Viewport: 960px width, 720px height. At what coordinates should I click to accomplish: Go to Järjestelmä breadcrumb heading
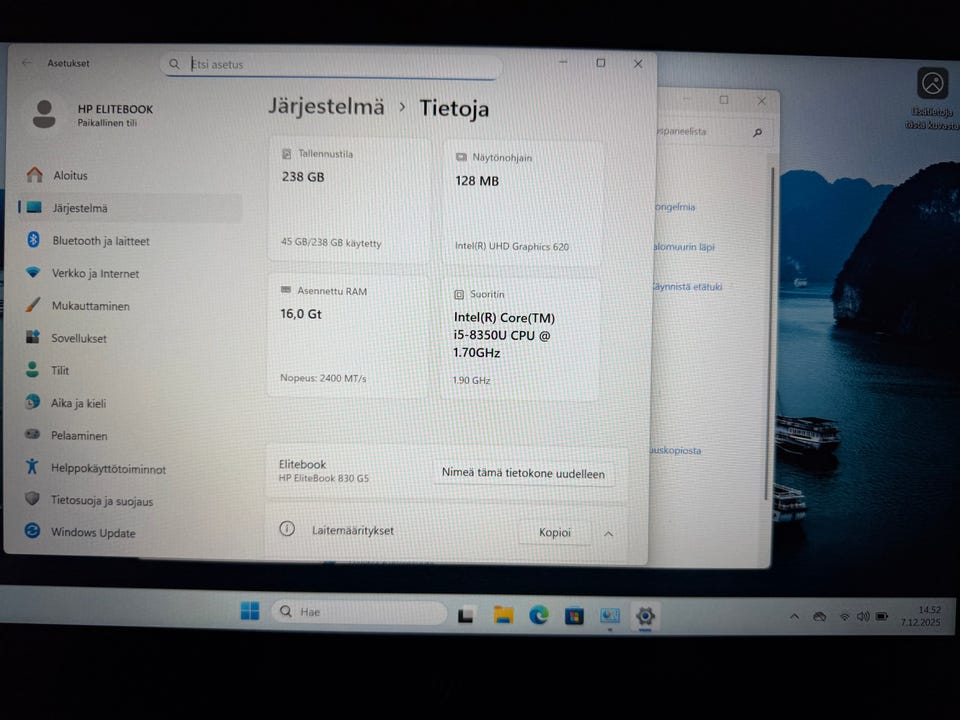tap(326, 107)
